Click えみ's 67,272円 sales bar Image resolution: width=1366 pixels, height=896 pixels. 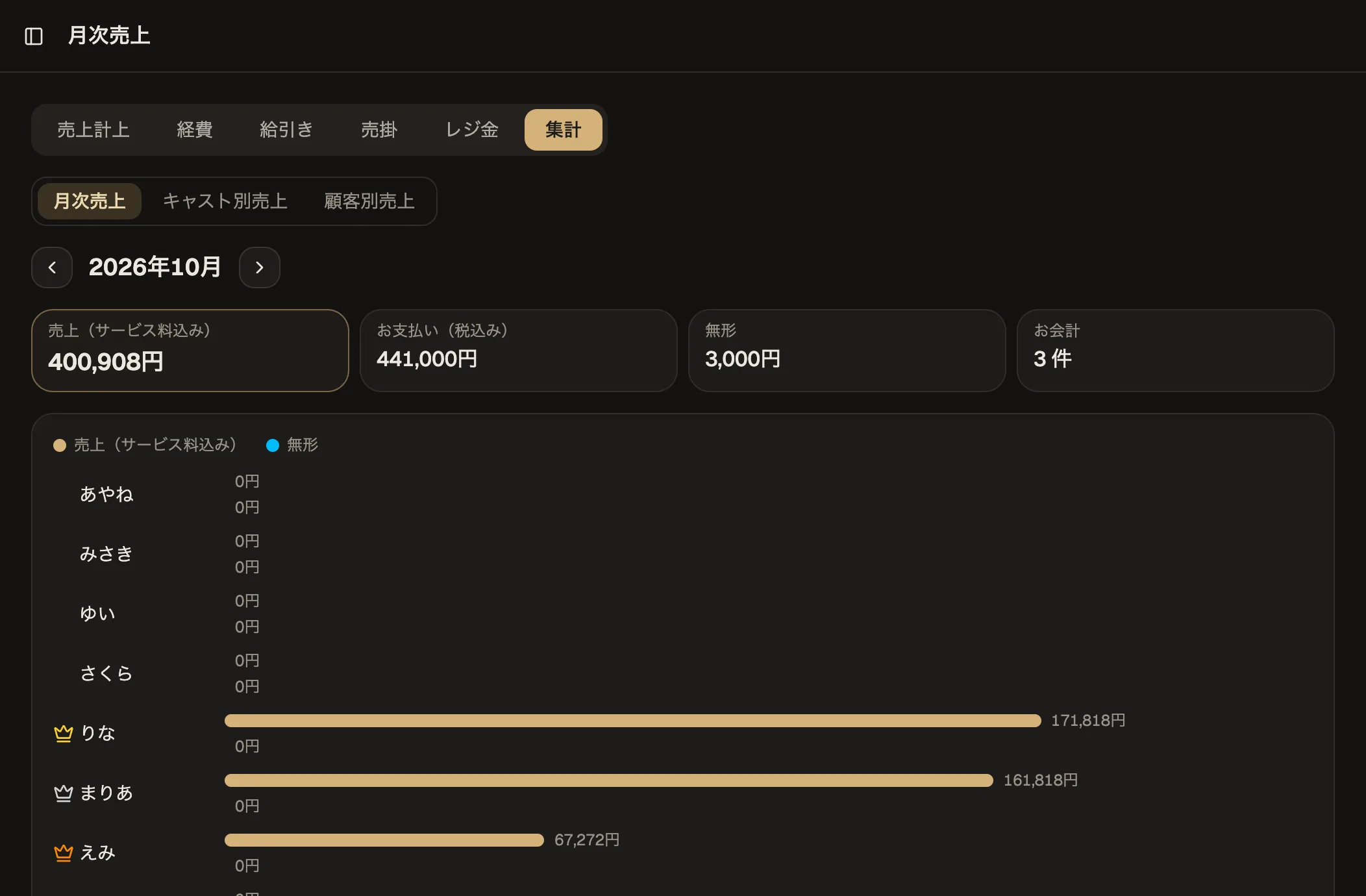(384, 840)
